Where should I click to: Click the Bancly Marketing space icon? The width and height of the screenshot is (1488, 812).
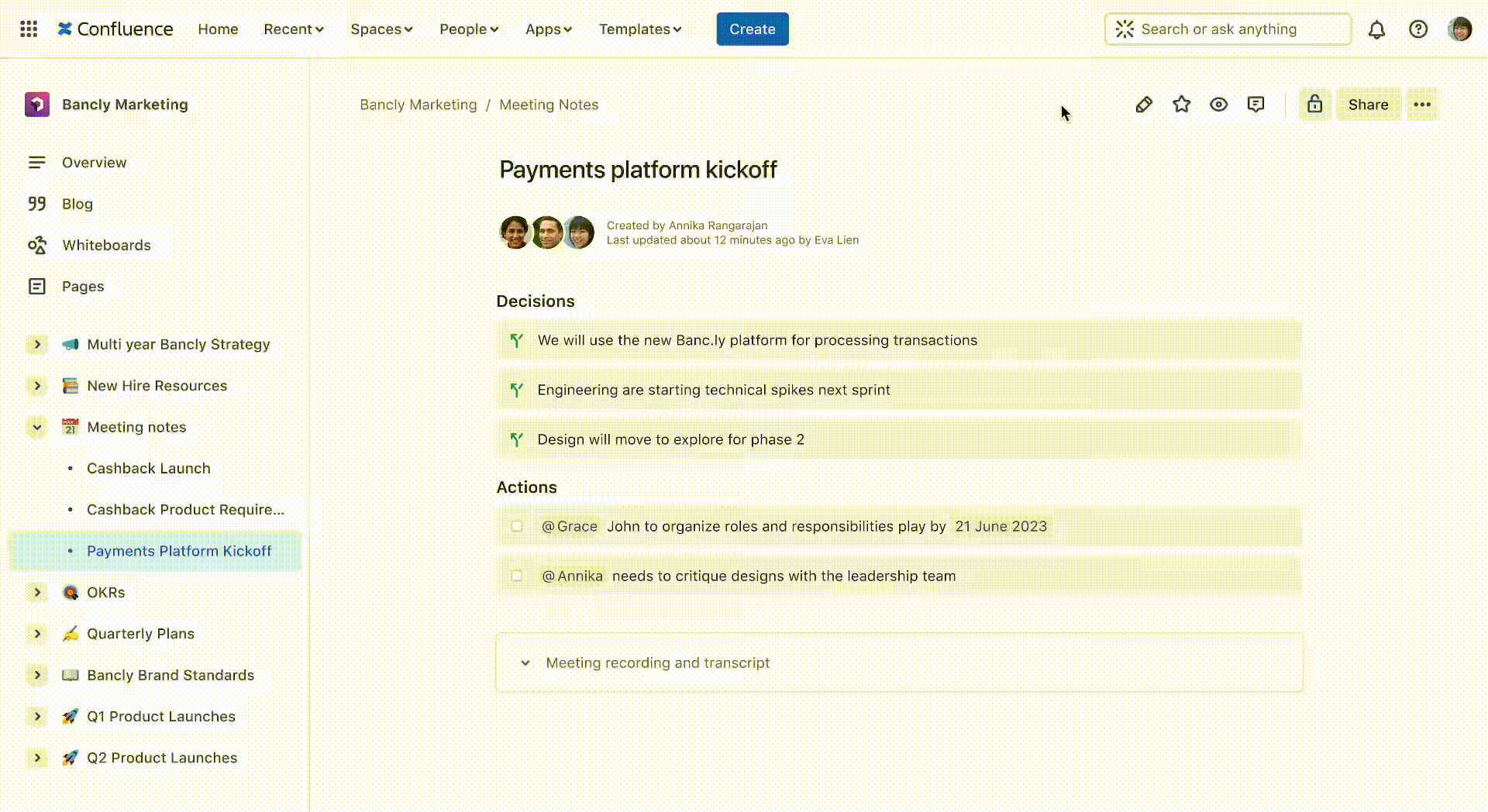coord(37,105)
